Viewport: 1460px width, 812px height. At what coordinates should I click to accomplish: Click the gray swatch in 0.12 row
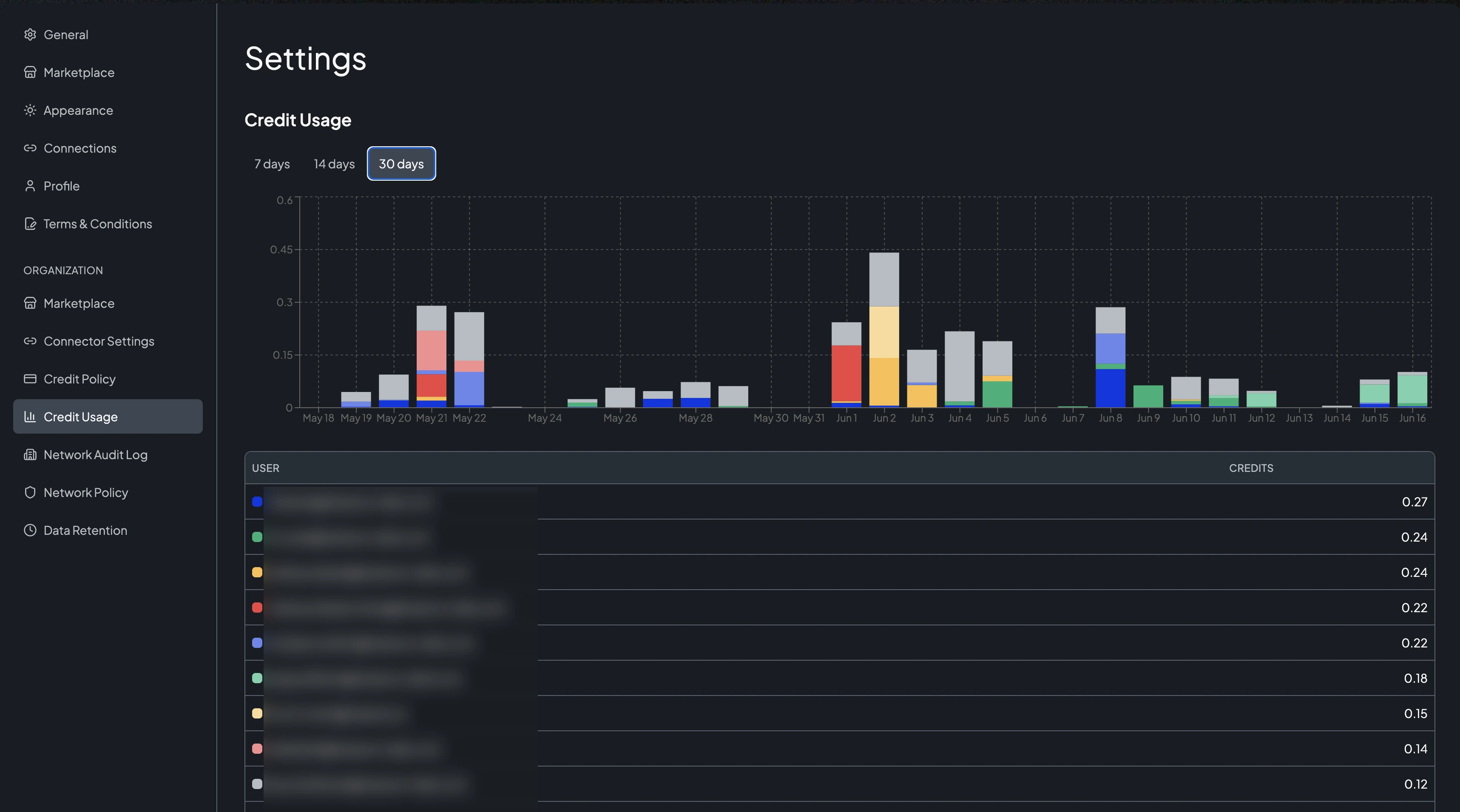(257, 784)
